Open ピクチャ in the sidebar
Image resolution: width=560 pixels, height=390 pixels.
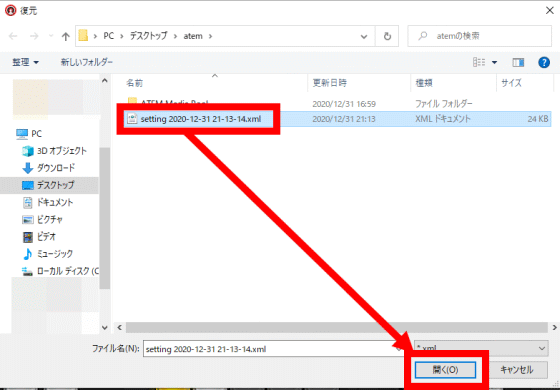pyautogui.click(x=50, y=219)
